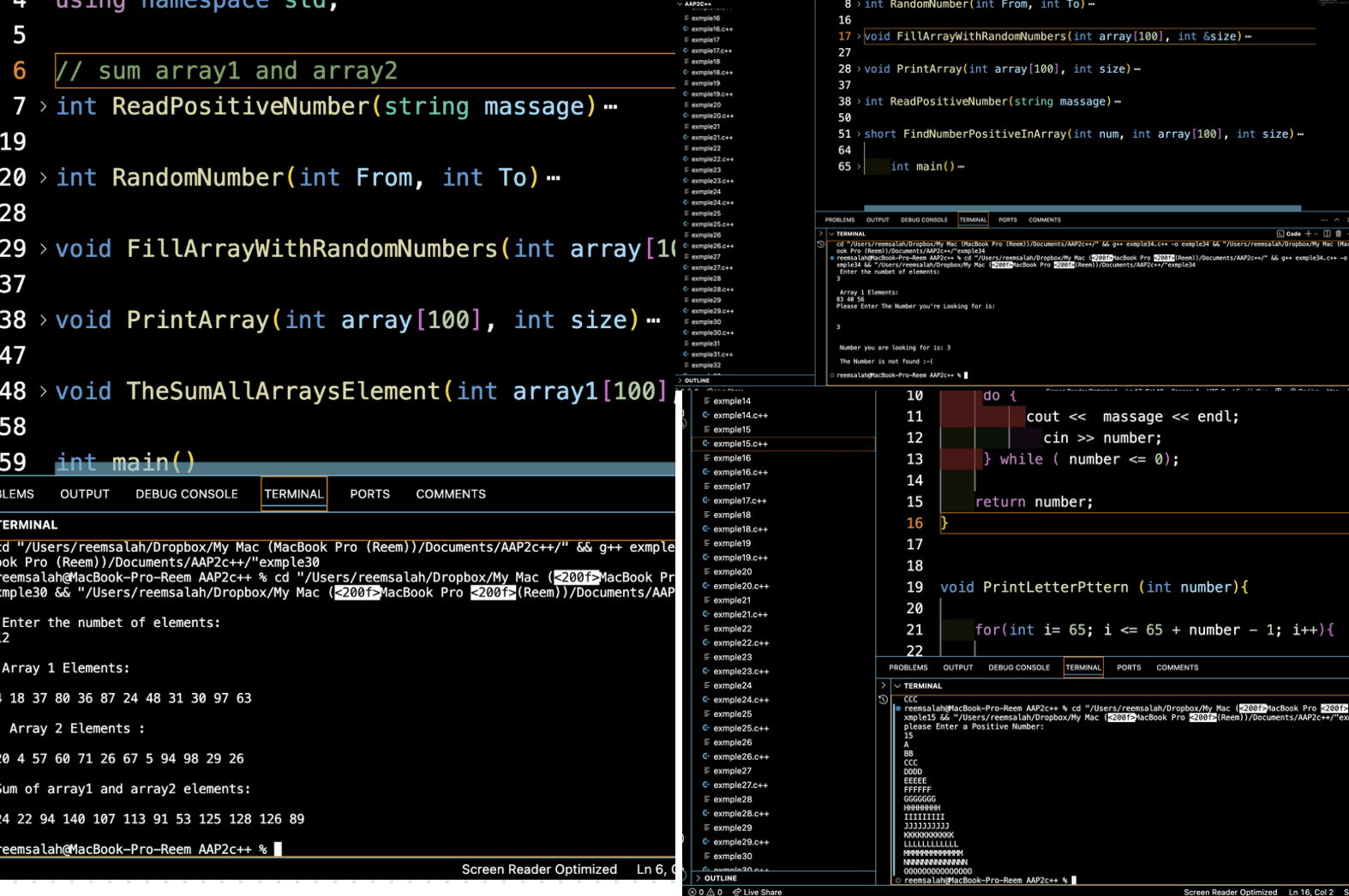
Task: Switch to the DEBUG CONSOLE tab in large panel
Action: click(x=186, y=494)
